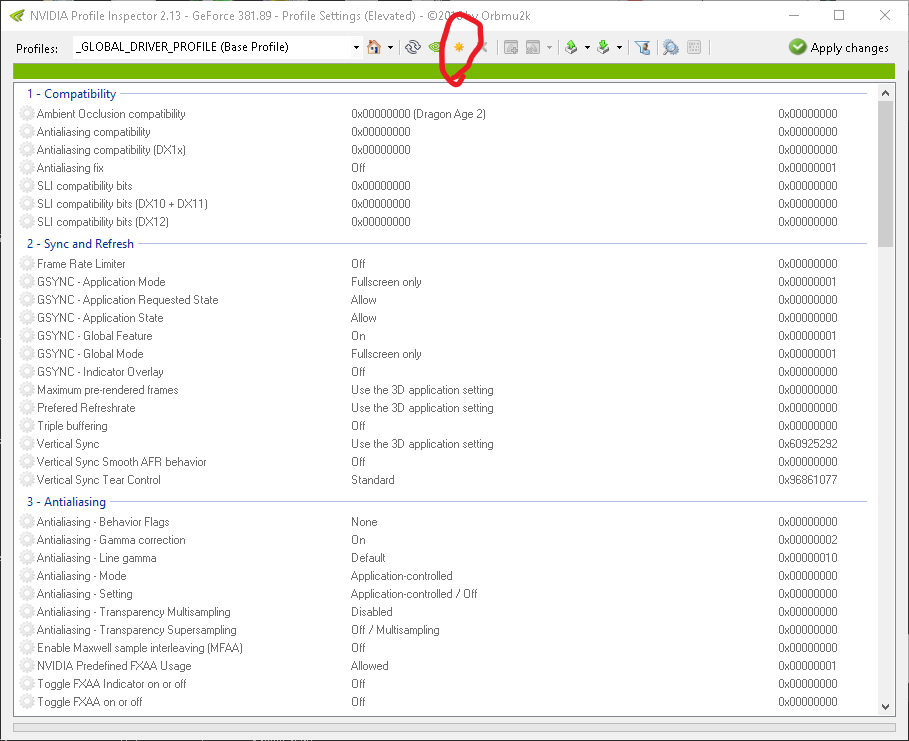Image resolution: width=909 pixels, height=741 pixels.
Task: Open the bit value editor
Action: coord(694,47)
